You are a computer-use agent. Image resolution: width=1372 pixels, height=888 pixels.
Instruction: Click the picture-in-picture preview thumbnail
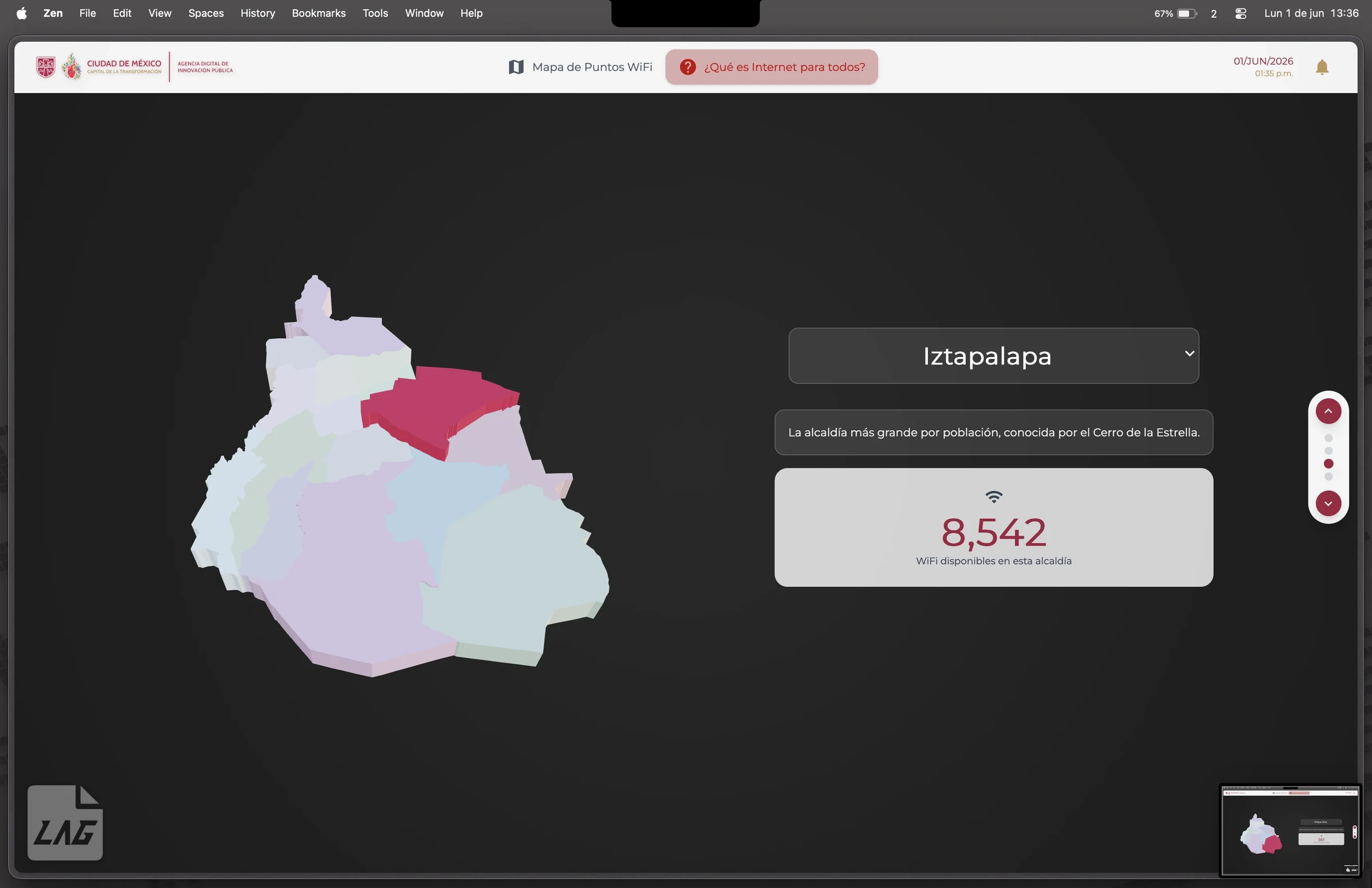pyautogui.click(x=1290, y=830)
